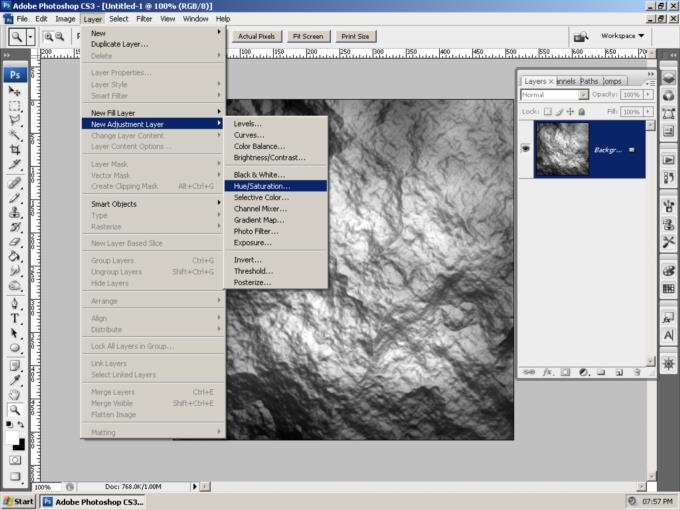
Task: Toggle lock position
Action: tap(570, 111)
